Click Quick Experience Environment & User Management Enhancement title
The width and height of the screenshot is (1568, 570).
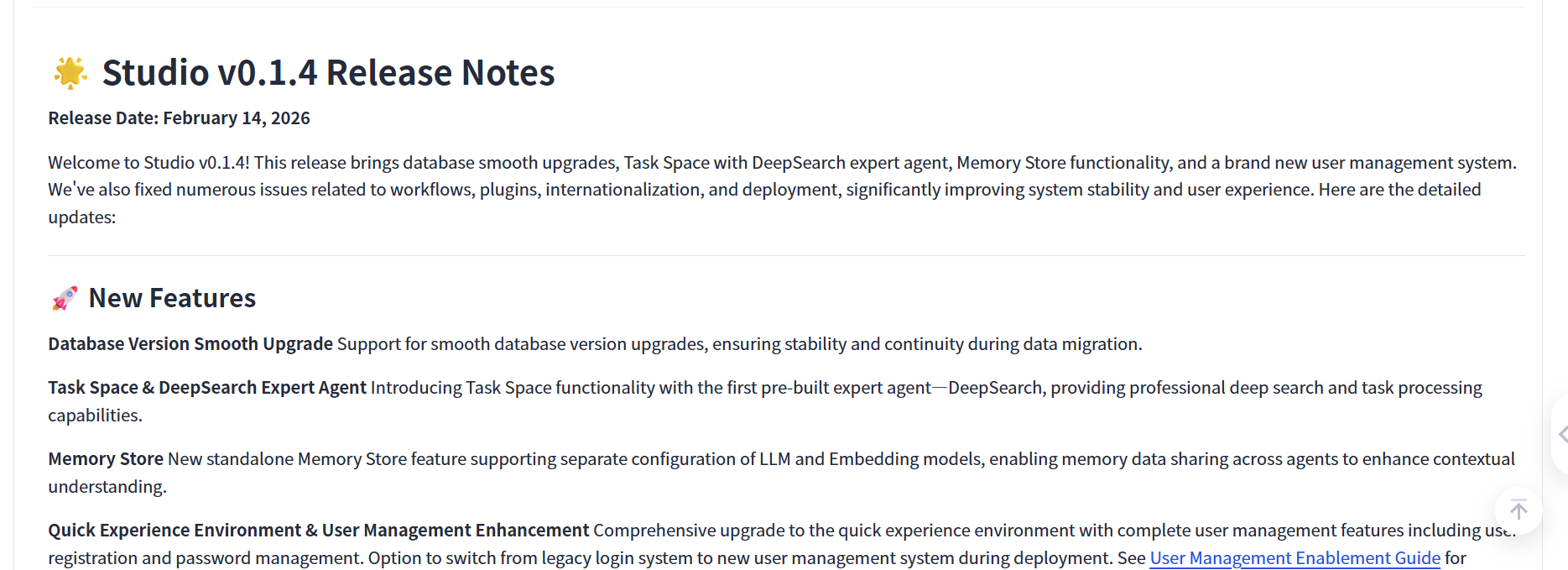click(319, 531)
